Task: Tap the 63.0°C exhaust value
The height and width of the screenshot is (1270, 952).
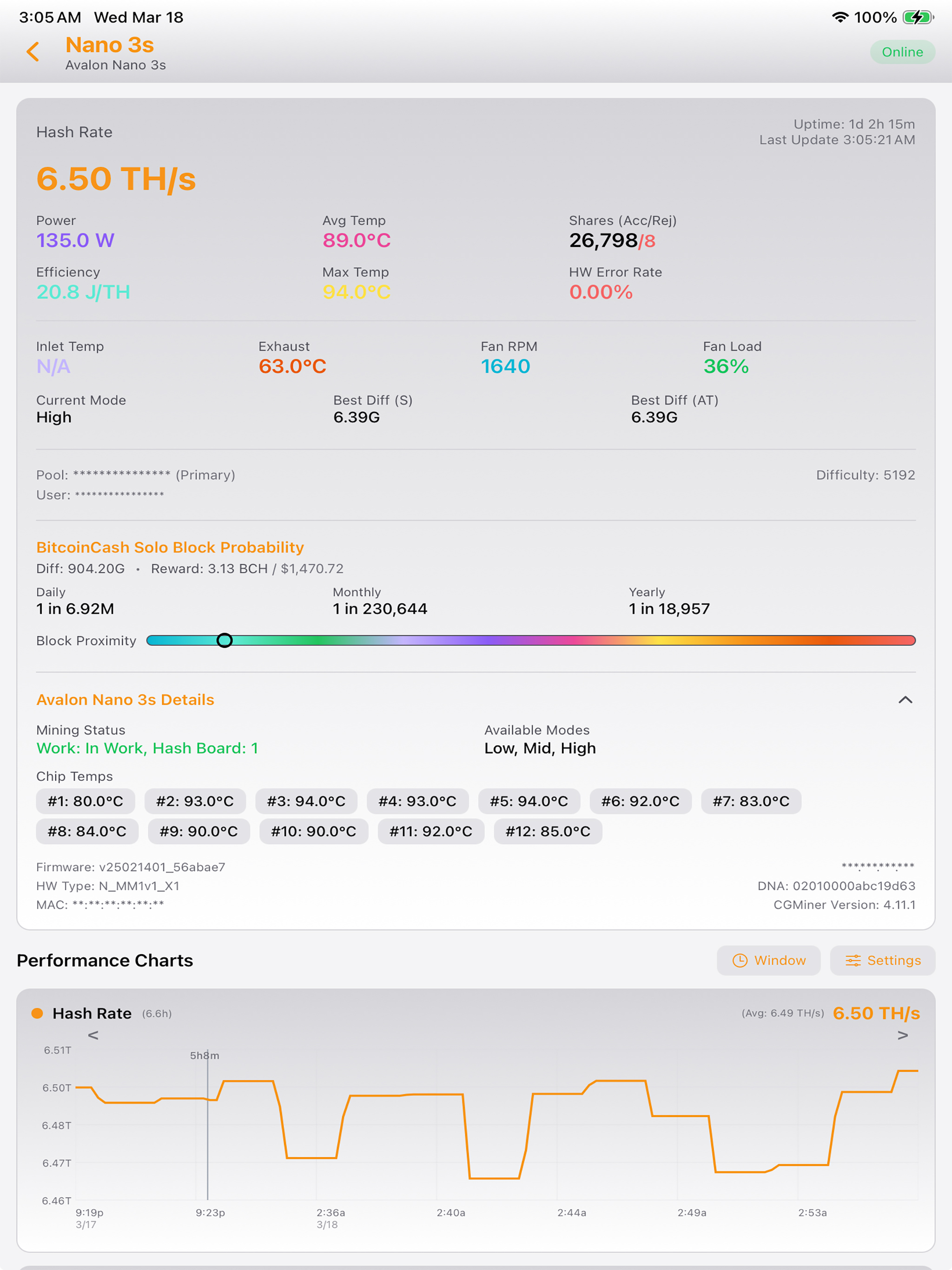Action: pos(292,366)
